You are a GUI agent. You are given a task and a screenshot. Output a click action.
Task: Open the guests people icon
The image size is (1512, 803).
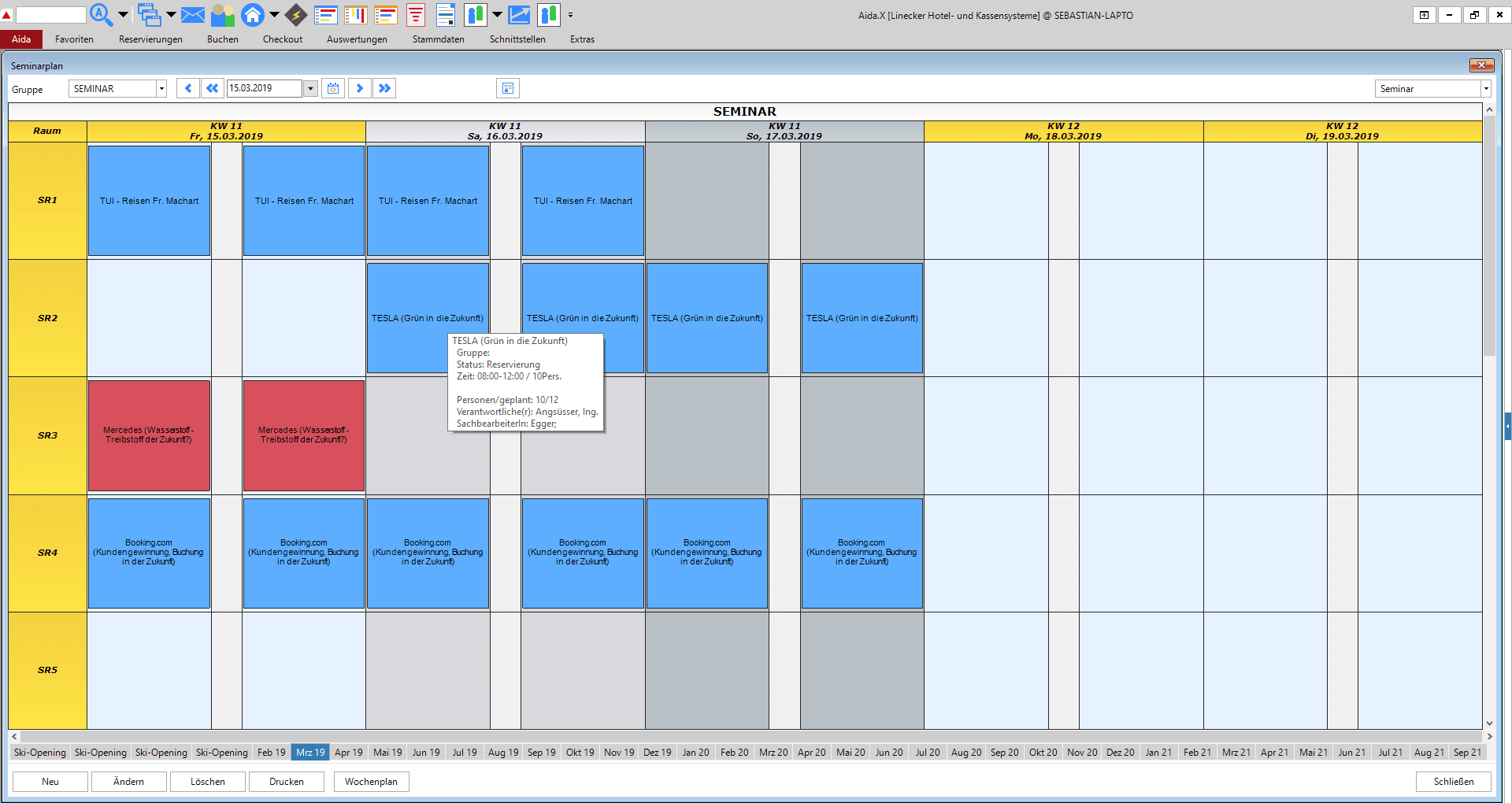pyautogui.click(x=223, y=14)
